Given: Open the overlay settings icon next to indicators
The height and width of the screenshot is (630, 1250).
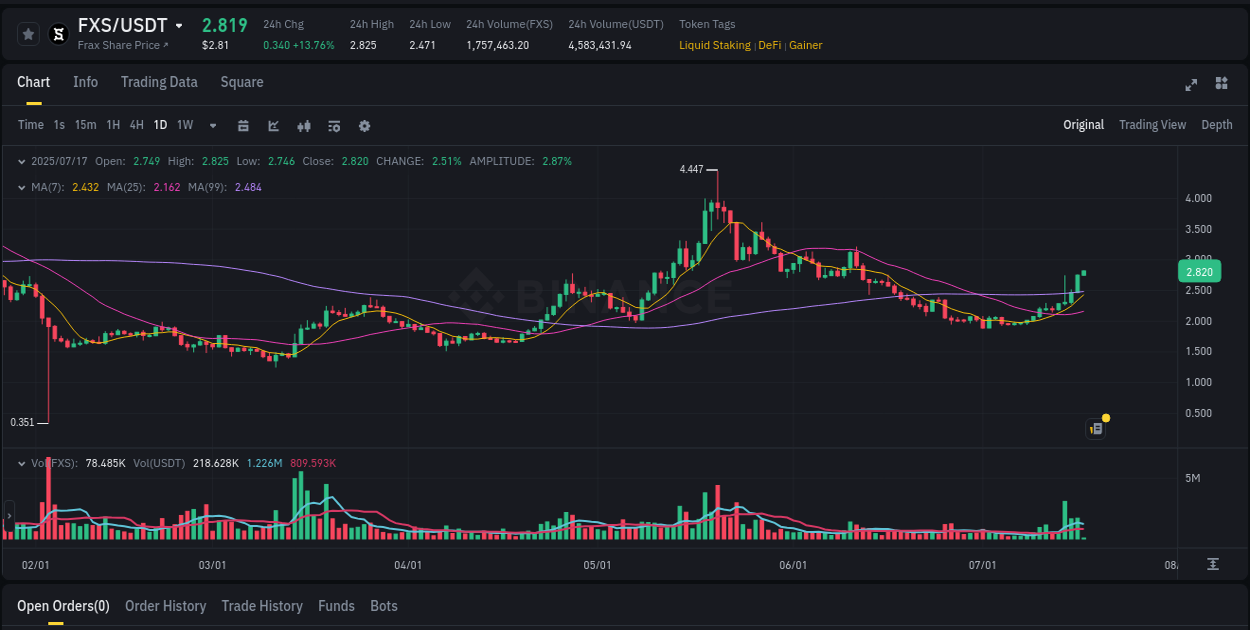Looking at the screenshot, I should point(333,126).
